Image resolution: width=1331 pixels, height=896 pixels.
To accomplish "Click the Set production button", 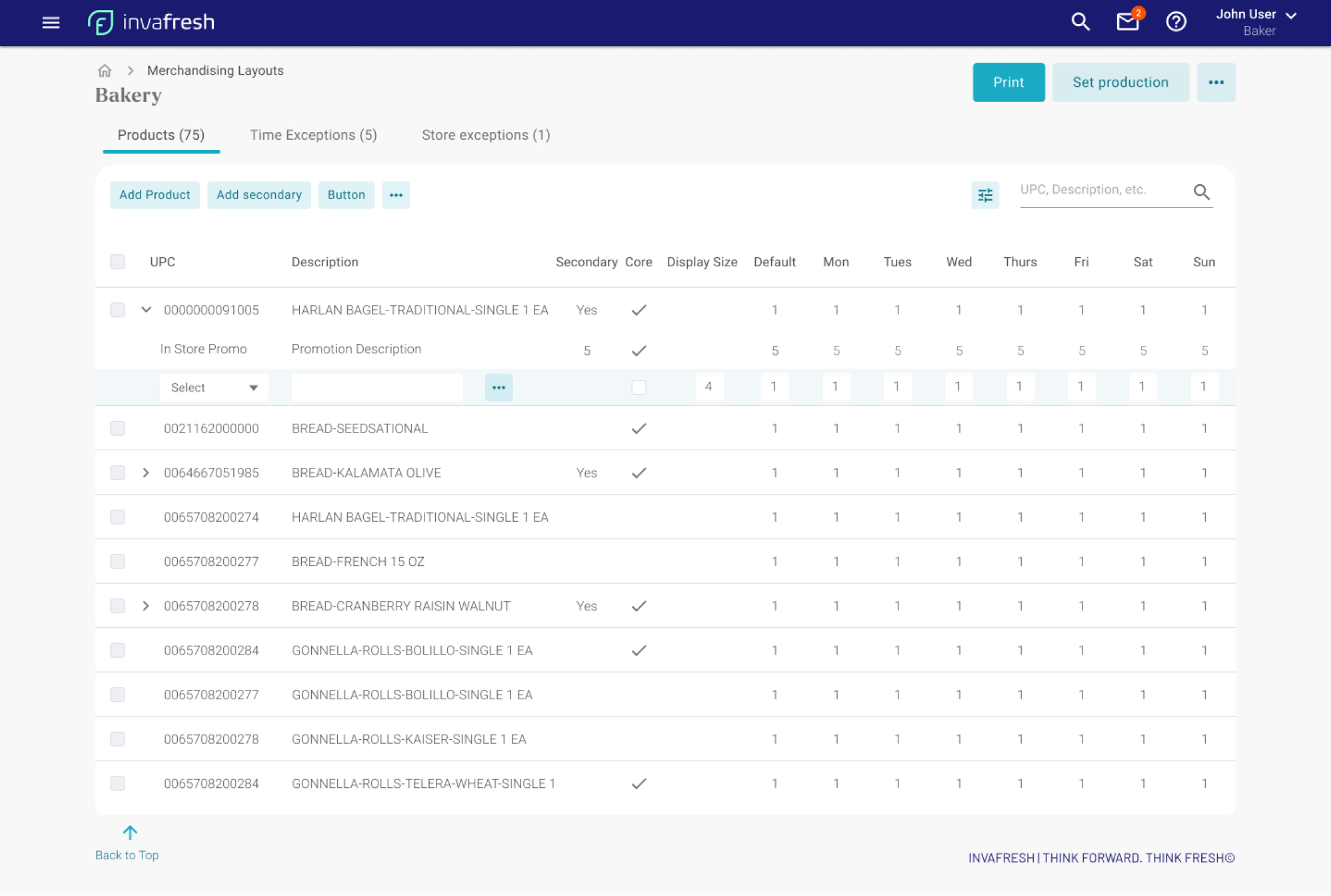I will (x=1120, y=82).
